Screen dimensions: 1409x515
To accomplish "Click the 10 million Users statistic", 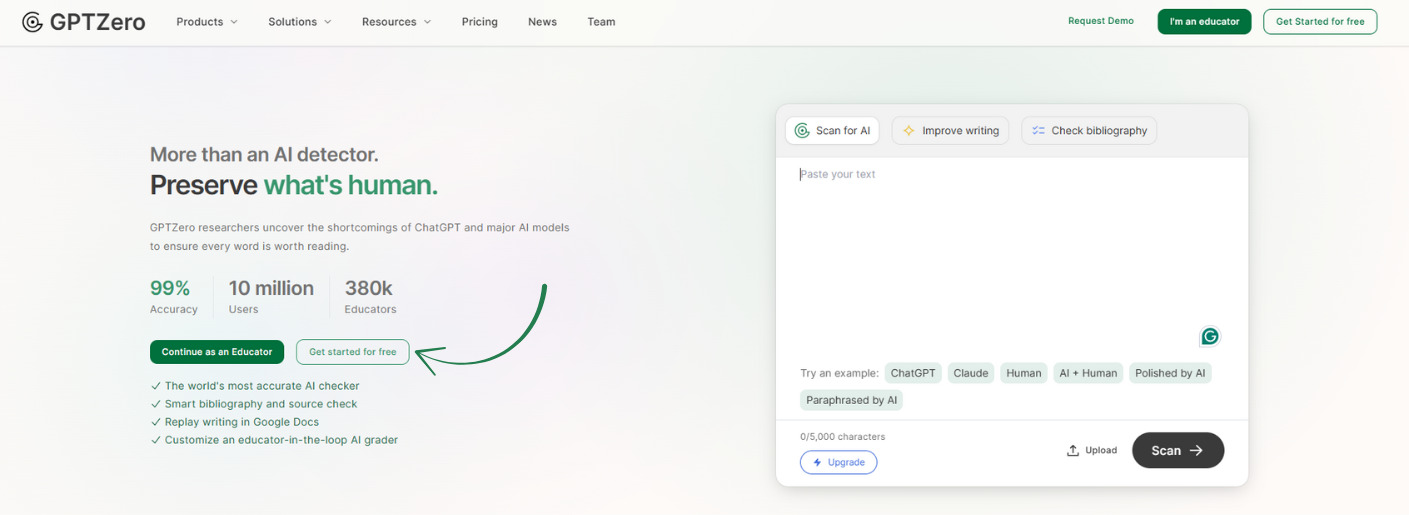I will click(x=271, y=297).
